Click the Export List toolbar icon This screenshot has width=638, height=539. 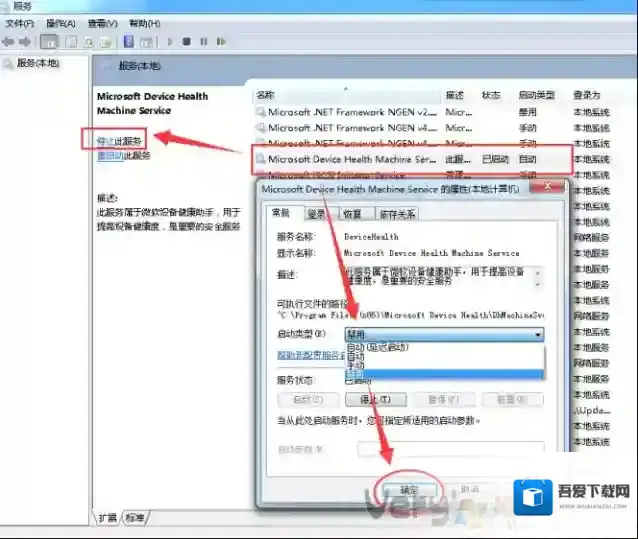click(106, 41)
